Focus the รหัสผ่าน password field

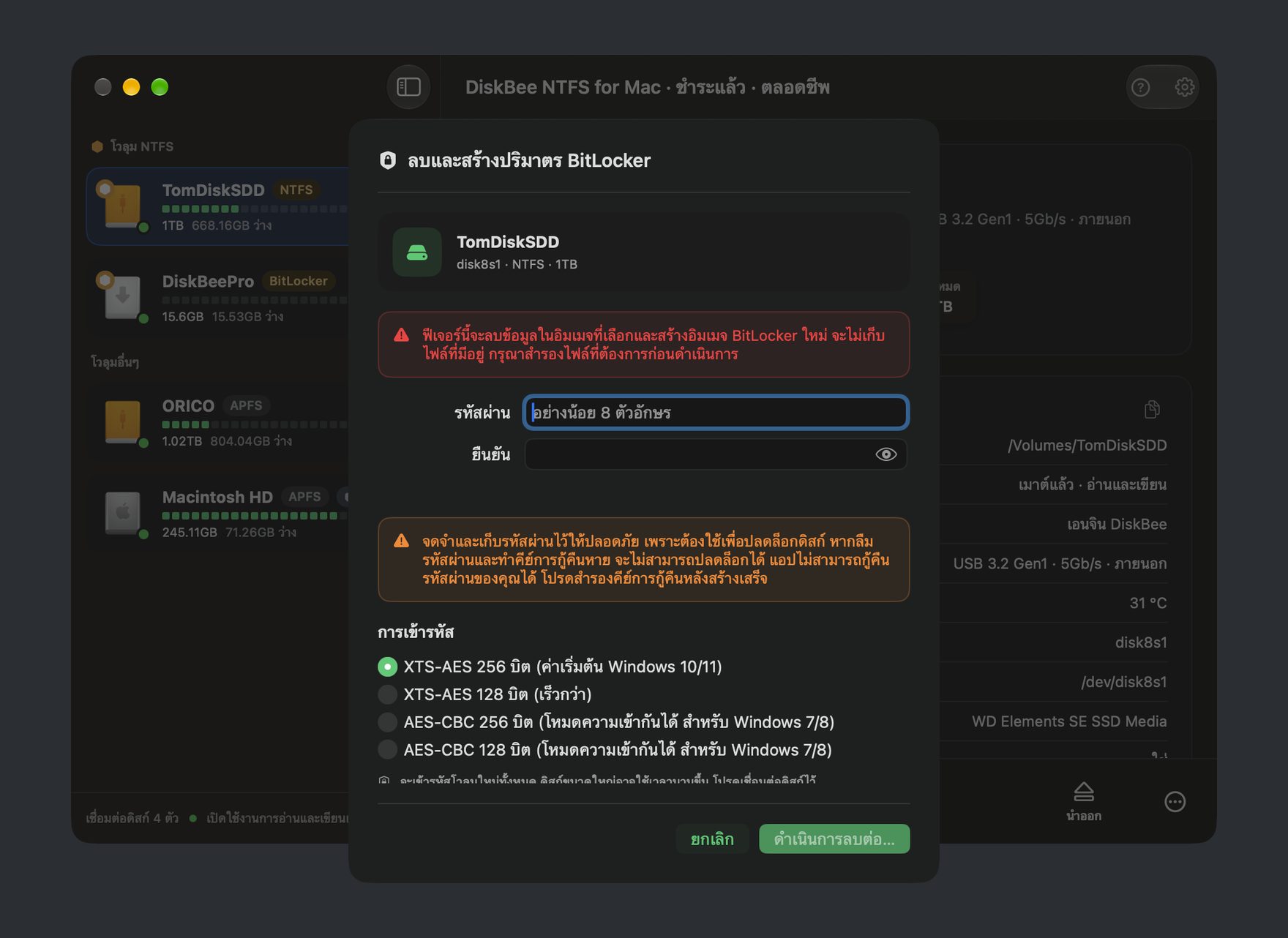[716, 412]
